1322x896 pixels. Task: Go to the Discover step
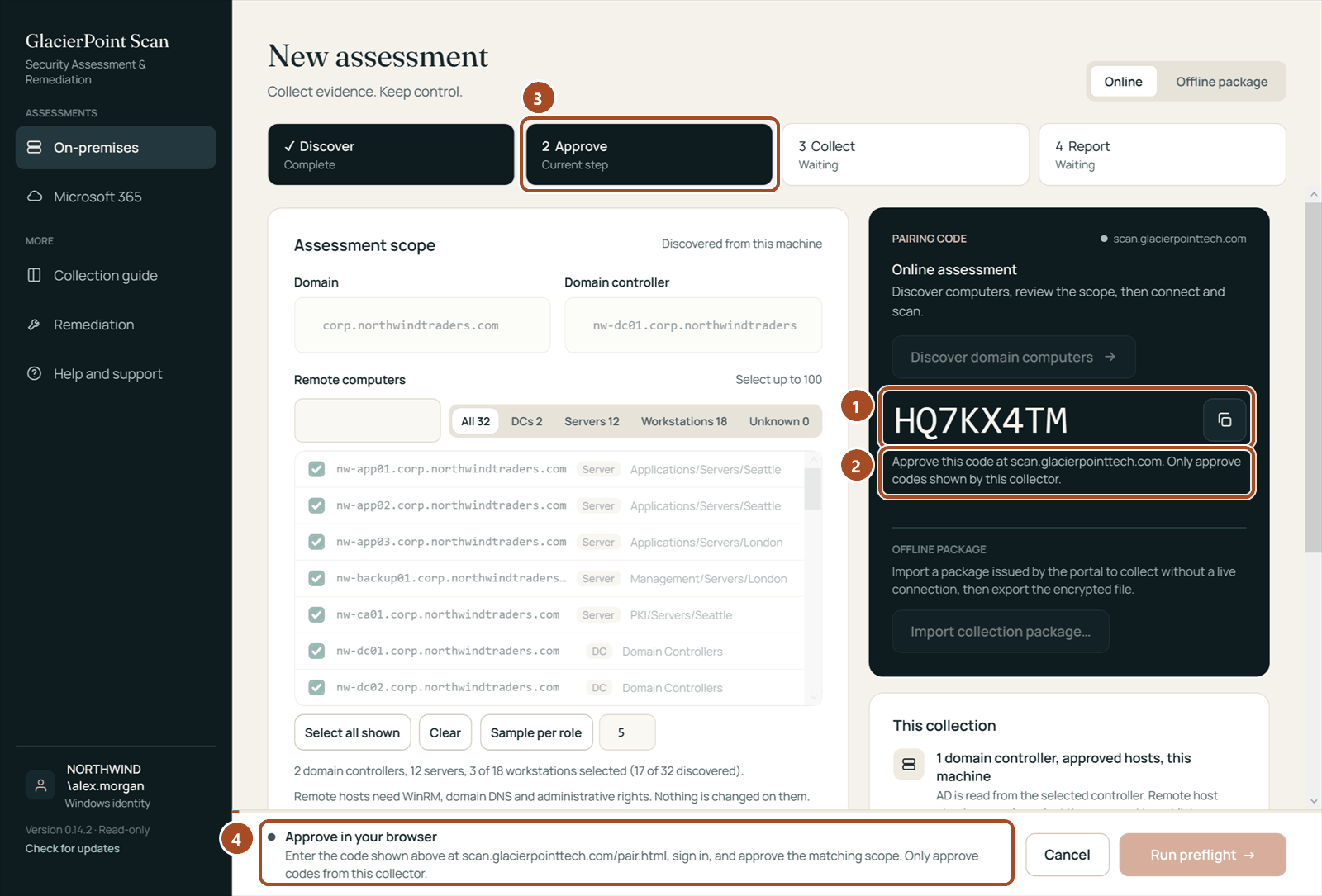point(391,154)
